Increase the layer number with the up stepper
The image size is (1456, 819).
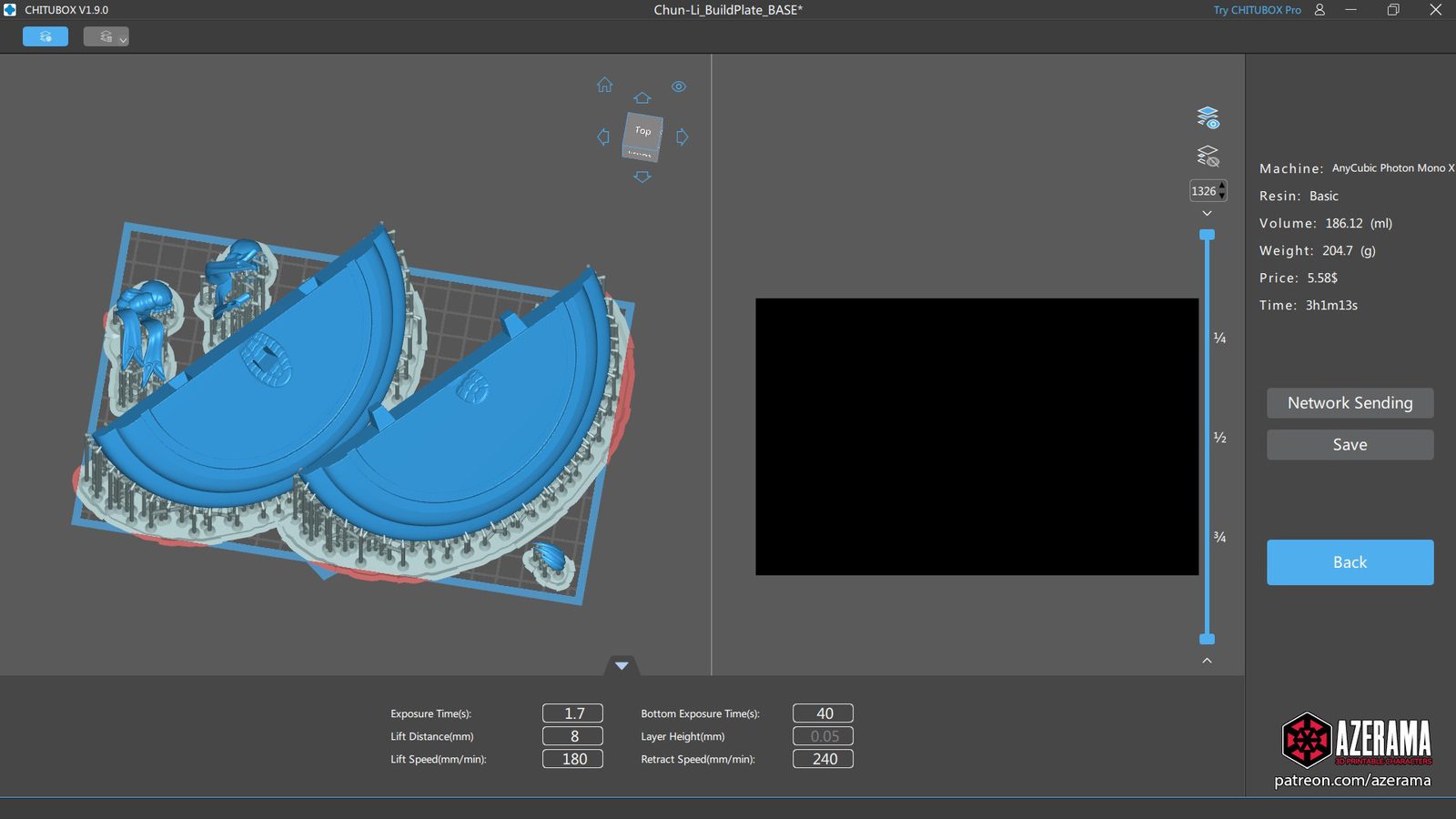coord(1222,187)
